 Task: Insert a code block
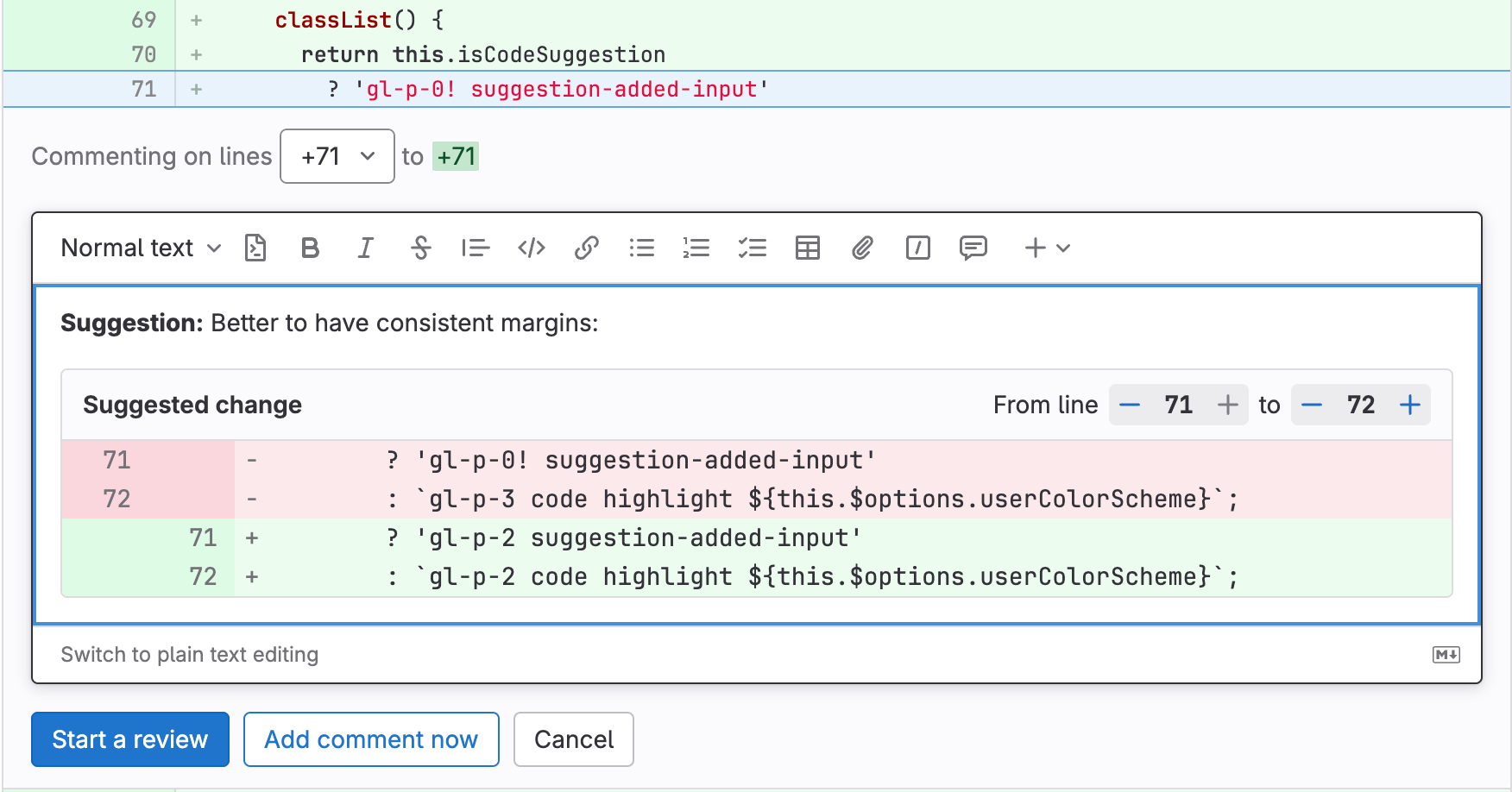(531, 248)
